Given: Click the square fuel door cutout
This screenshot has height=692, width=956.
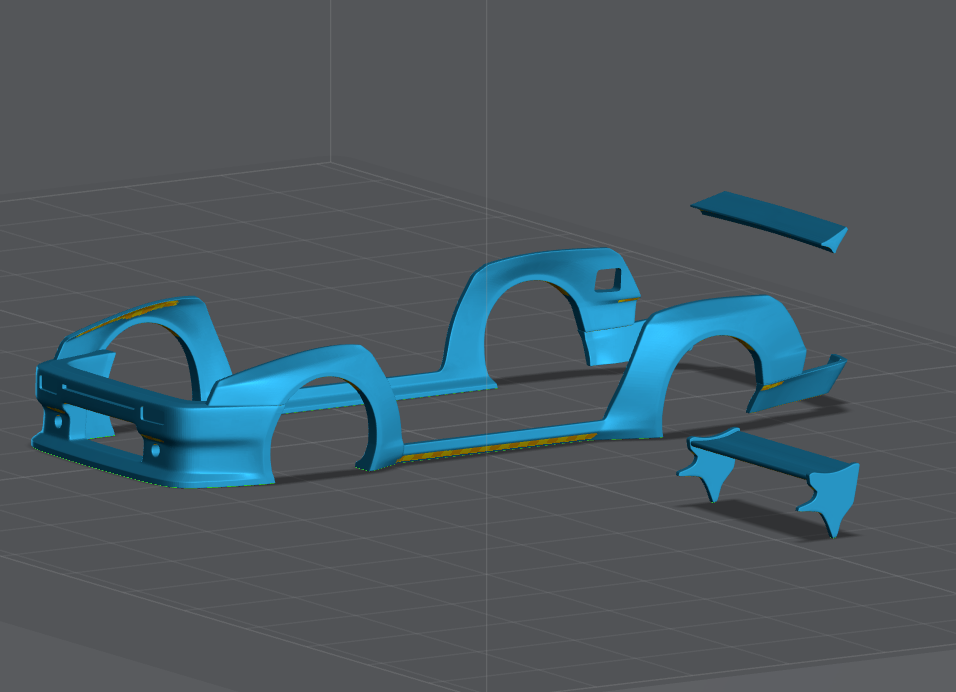Looking at the screenshot, I should point(606,281).
